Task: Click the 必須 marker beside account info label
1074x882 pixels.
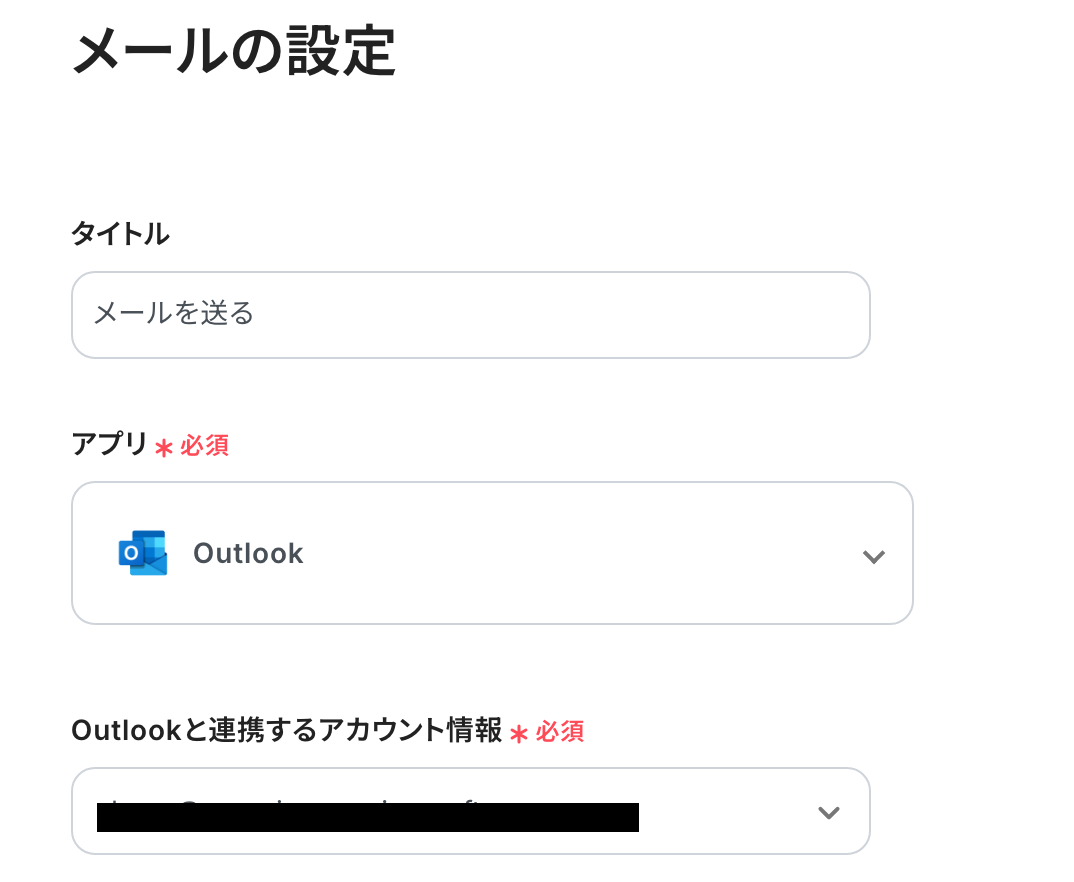Action: click(560, 731)
